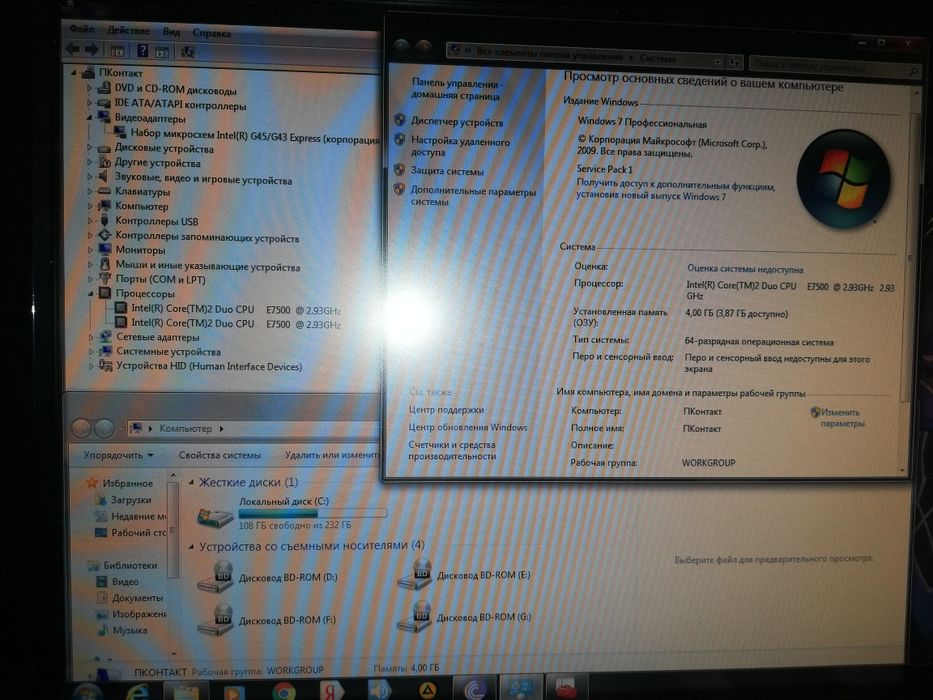Collapse the ПКонтакт root node
The height and width of the screenshot is (700, 933).
point(74,73)
